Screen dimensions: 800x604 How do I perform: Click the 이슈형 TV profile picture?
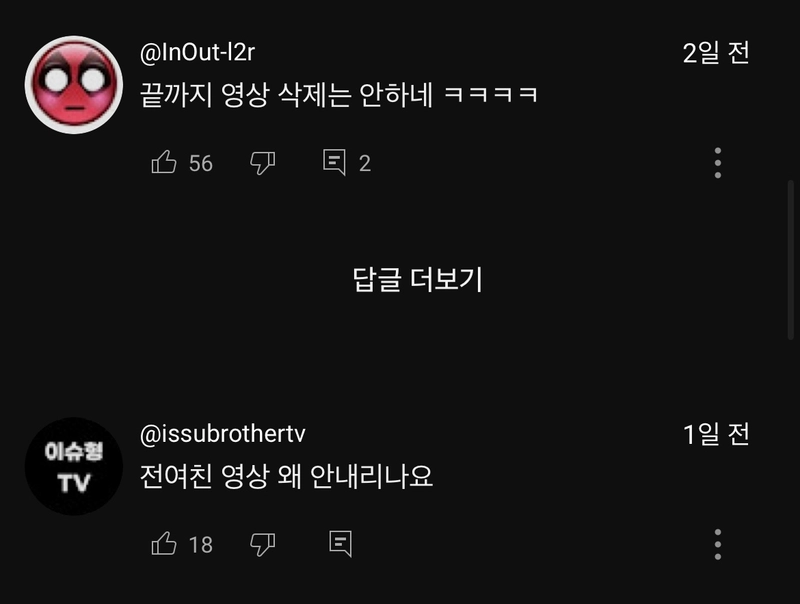(74, 466)
